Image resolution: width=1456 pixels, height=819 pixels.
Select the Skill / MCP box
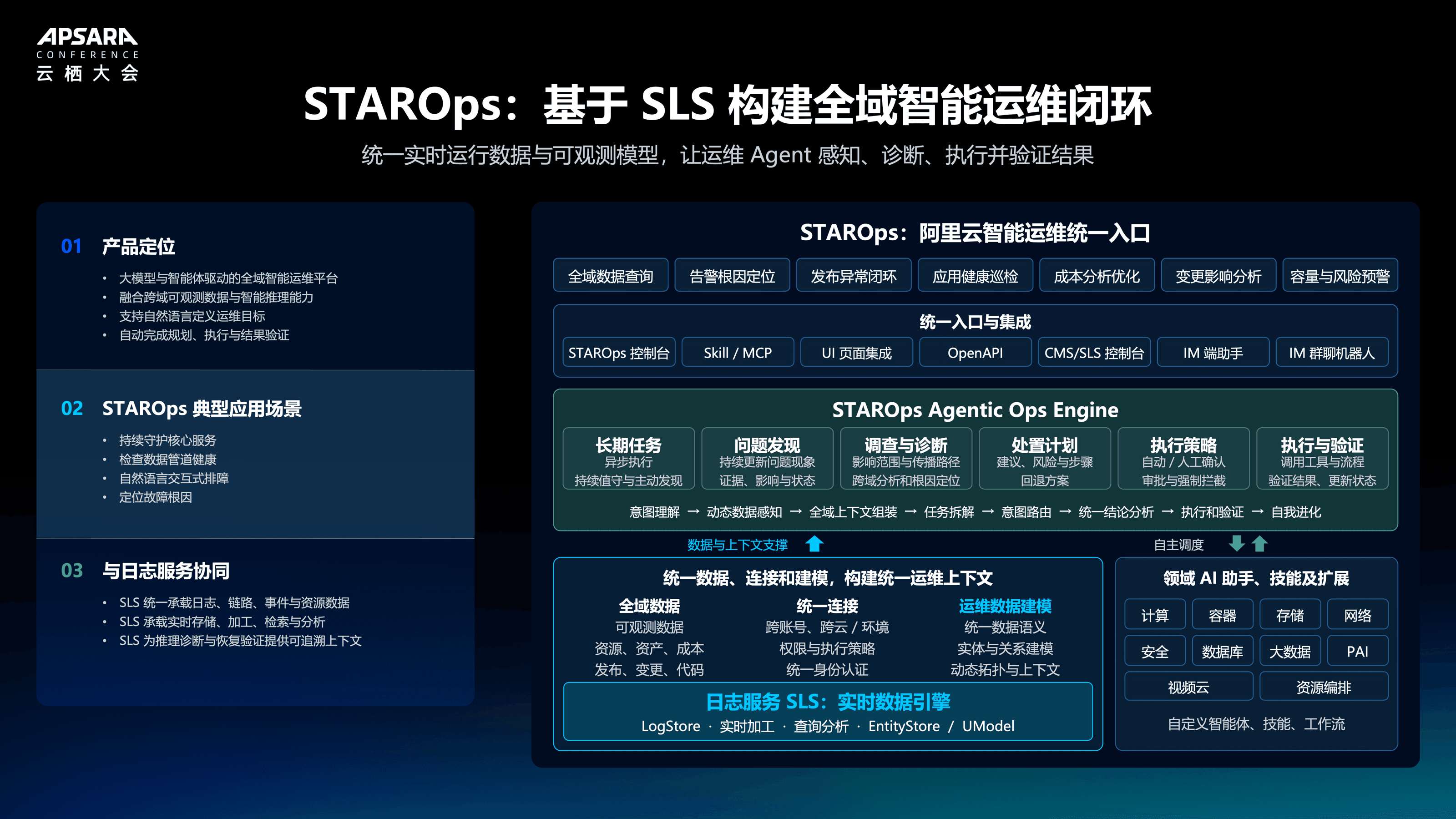point(738,353)
